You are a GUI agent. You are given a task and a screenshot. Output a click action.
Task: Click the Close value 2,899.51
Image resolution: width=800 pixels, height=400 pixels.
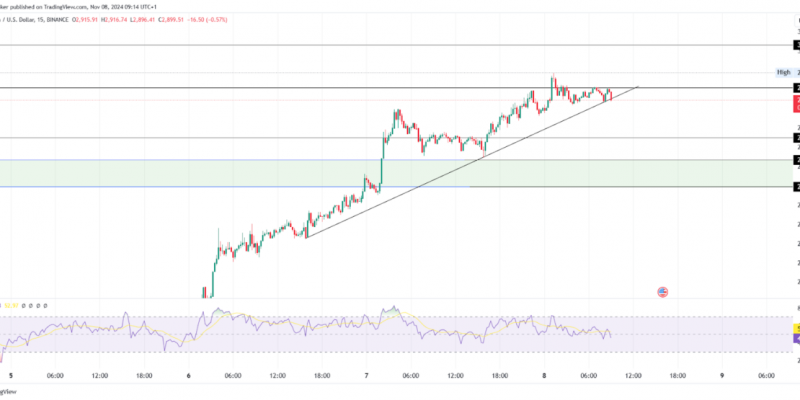click(172, 19)
